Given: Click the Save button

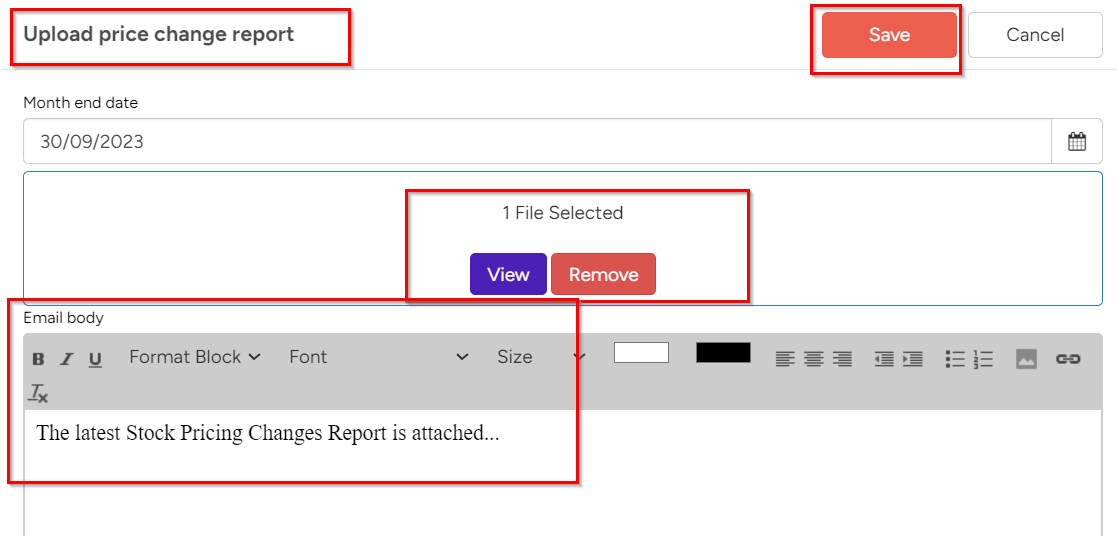Looking at the screenshot, I should click(889, 35).
